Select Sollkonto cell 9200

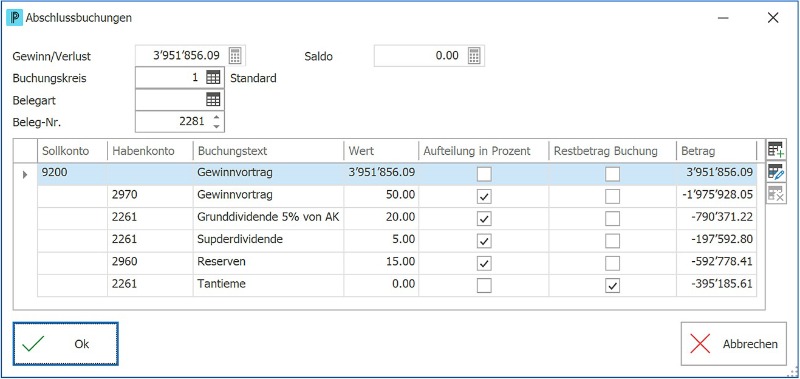(72, 173)
